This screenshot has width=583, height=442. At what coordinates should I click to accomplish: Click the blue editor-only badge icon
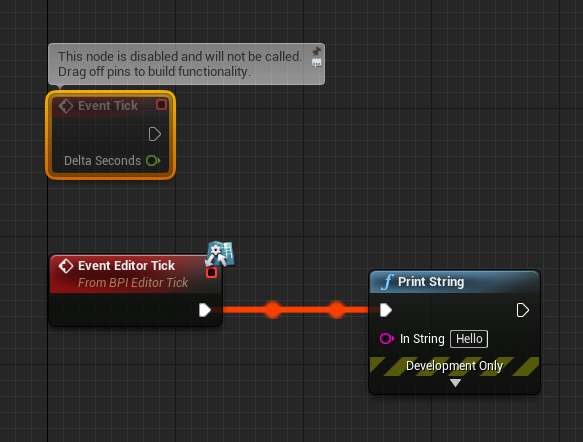click(x=220, y=254)
